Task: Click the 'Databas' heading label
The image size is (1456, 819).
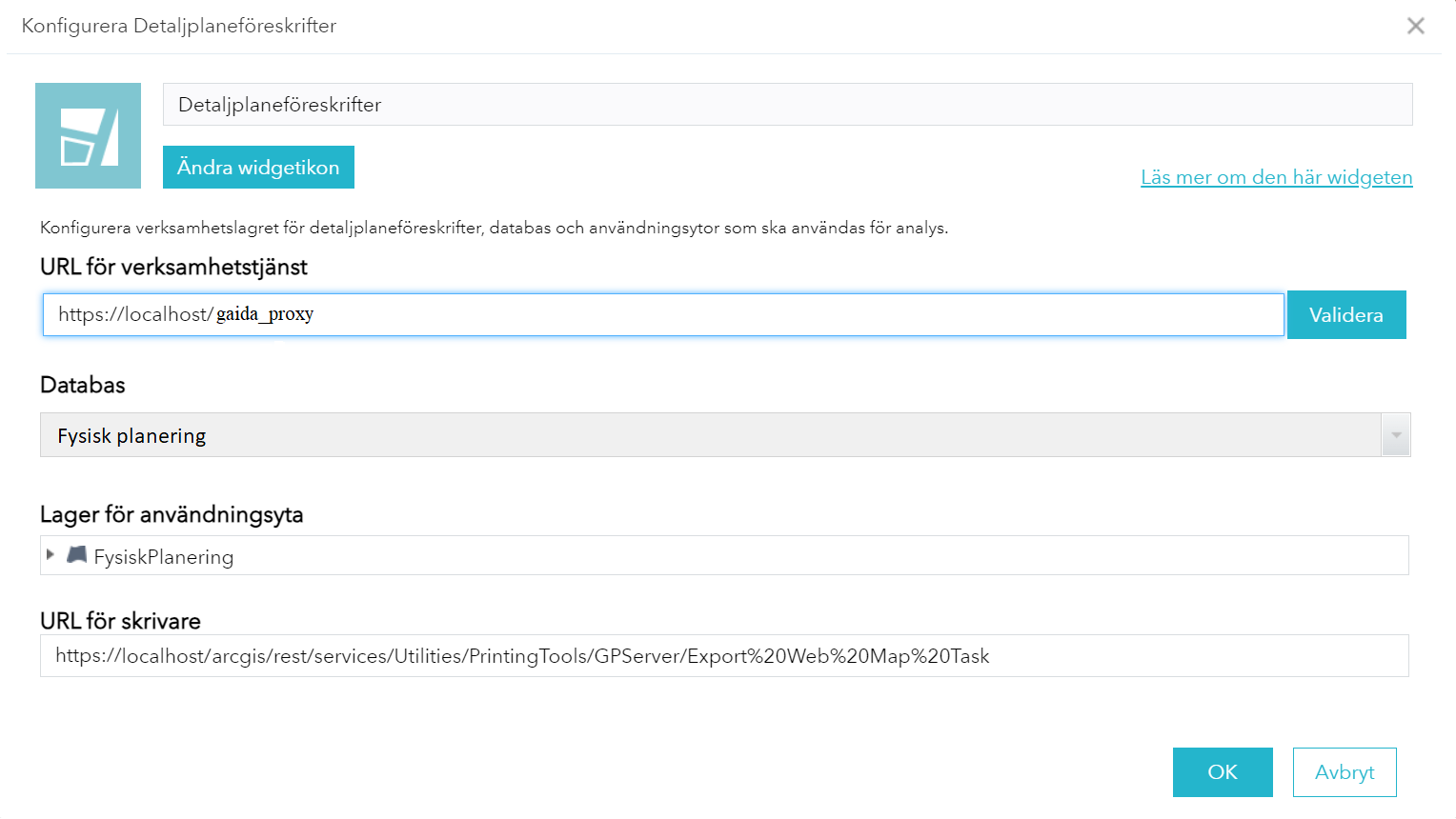Action: click(x=83, y=385)
